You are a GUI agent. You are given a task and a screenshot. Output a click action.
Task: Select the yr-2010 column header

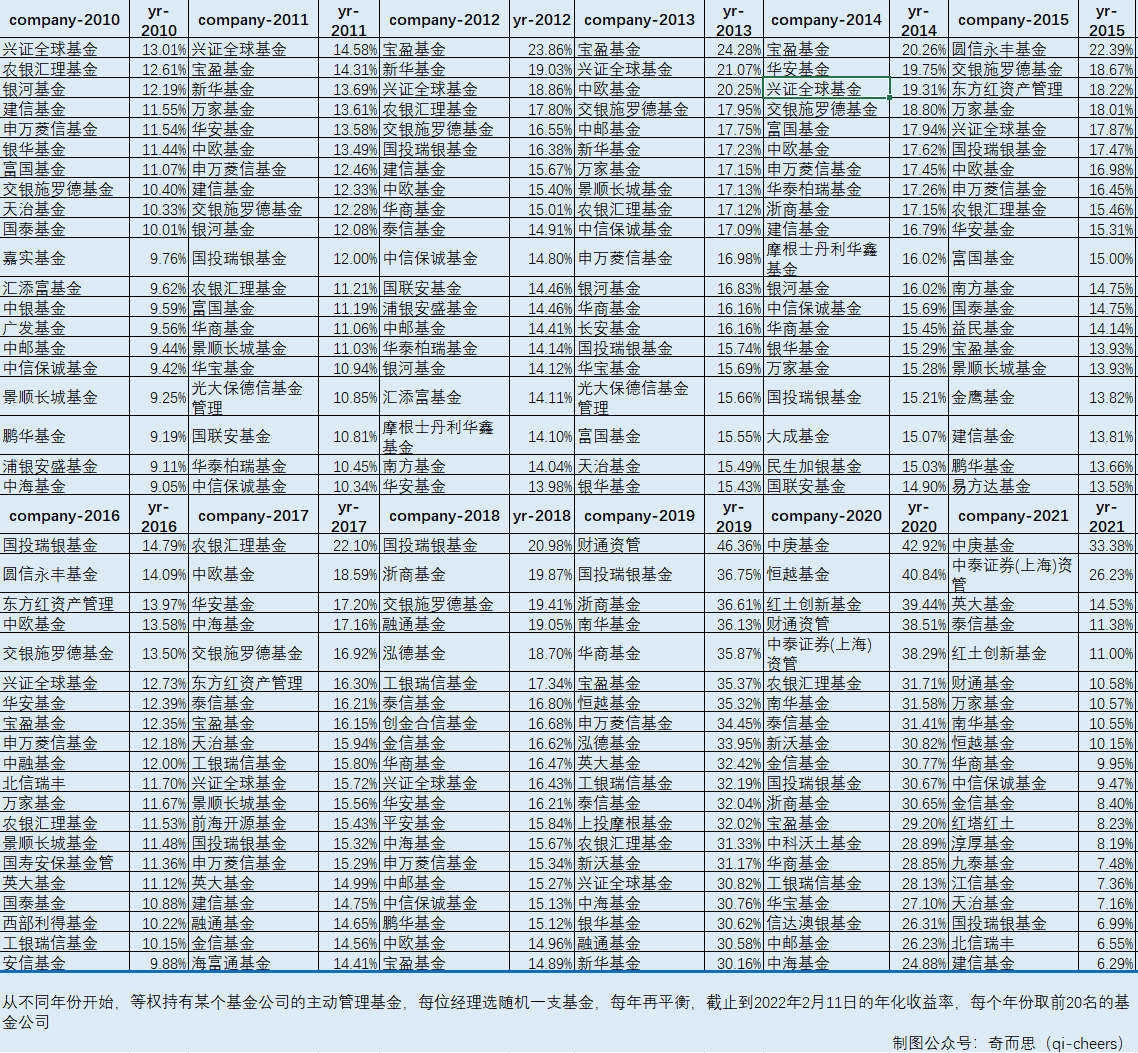tap(159, 20)
